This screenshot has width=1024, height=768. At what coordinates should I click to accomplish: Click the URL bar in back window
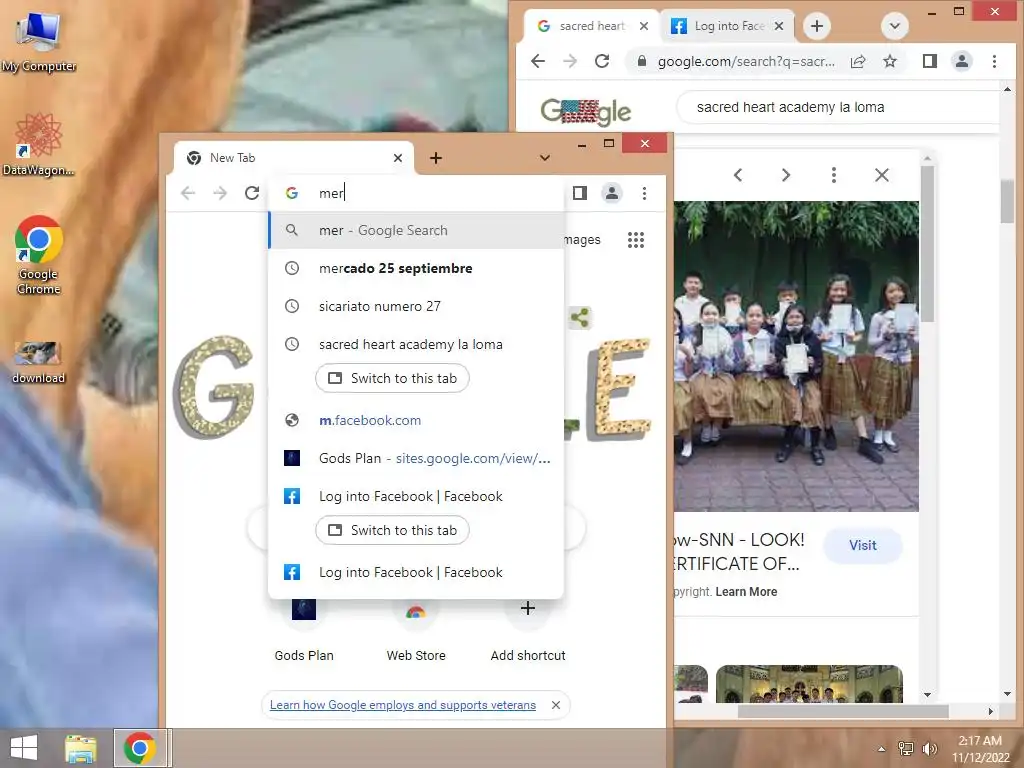click(x=746, y=61)
